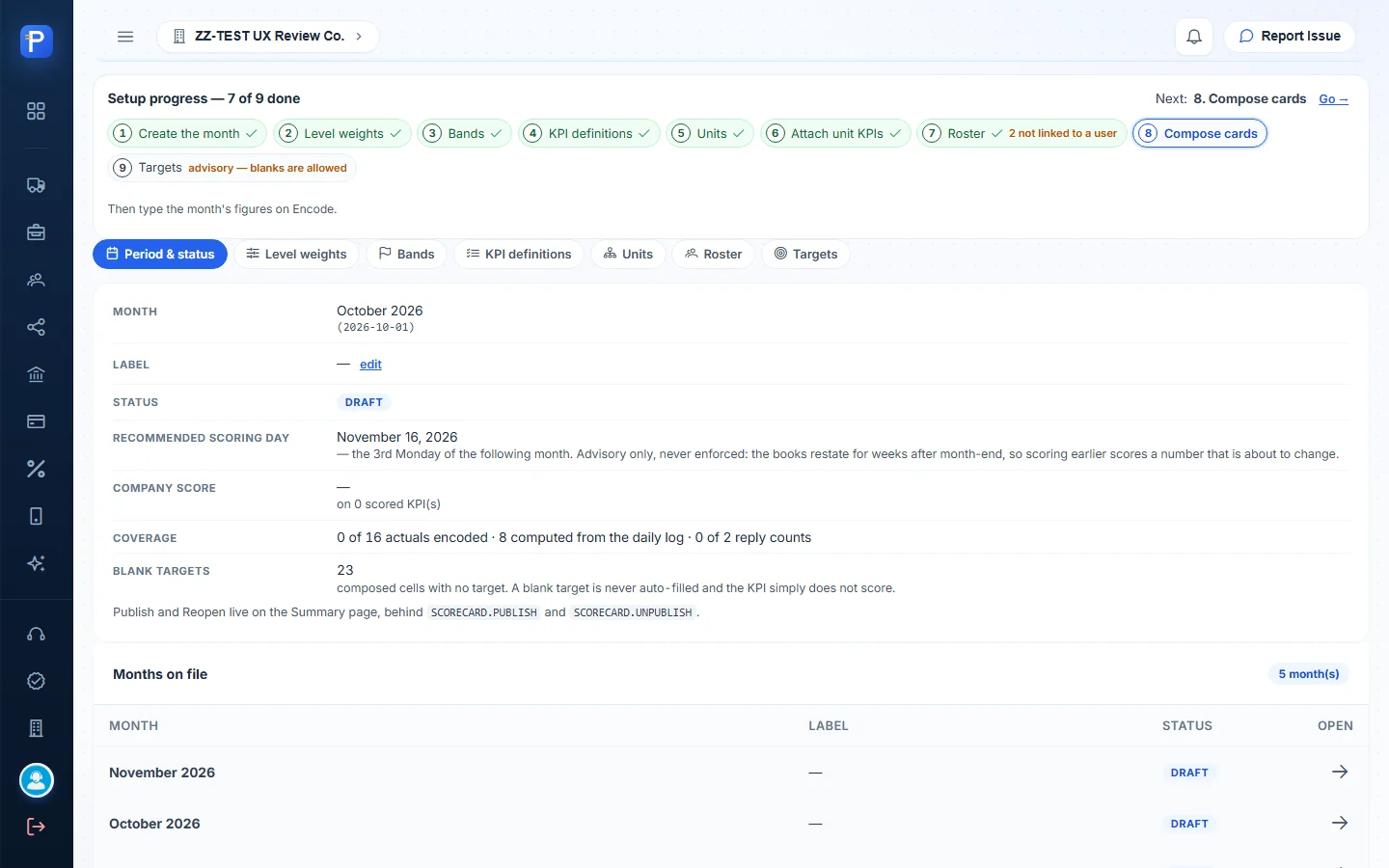The image size is (1389, 868).
Task: Click the DRAFT status badge under STATUS
Action: pyautogui.click(x=364, y=402)
